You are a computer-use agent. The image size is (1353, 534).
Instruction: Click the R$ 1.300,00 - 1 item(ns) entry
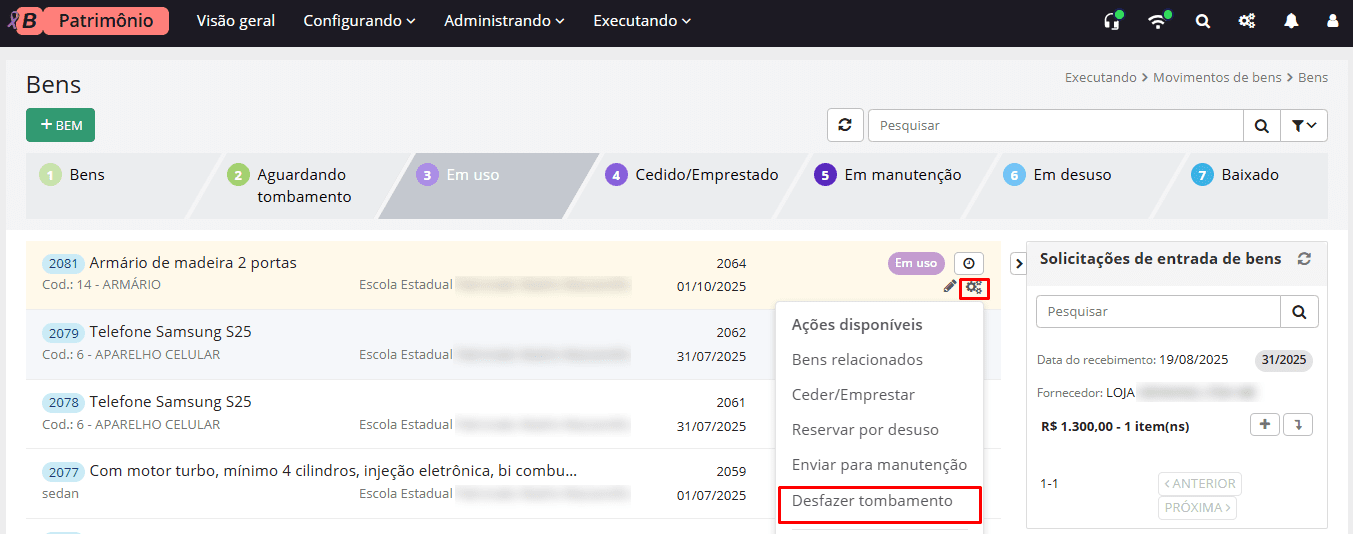(x=1115, y=426)
